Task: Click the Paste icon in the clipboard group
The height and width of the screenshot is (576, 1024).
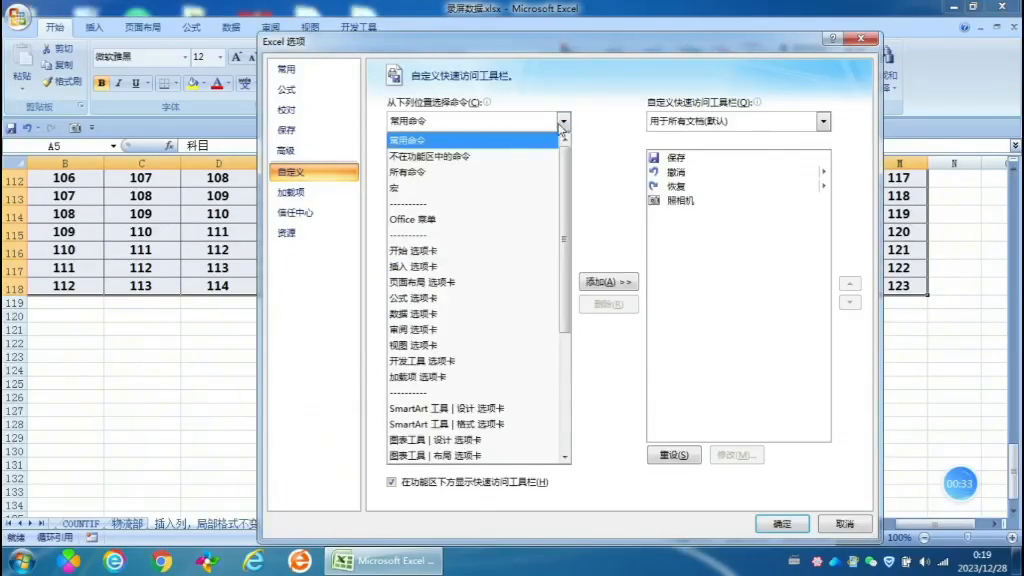Action: (x=23, y=57)
